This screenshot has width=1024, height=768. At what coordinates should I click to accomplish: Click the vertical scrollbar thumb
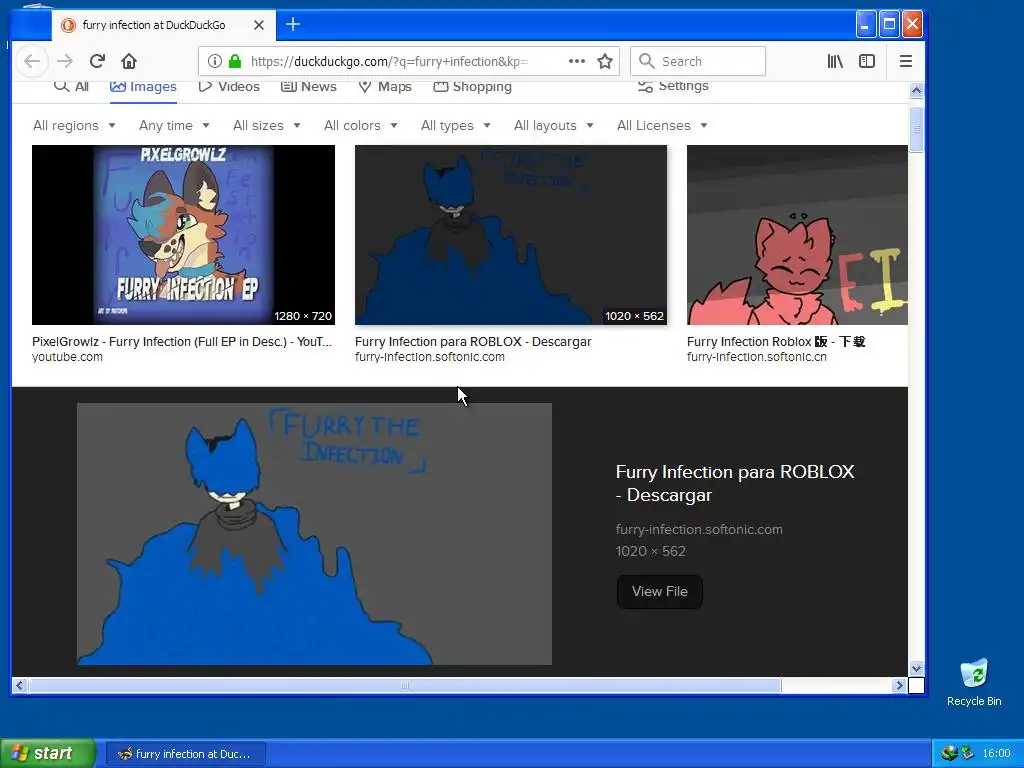(x=916, y=129)
